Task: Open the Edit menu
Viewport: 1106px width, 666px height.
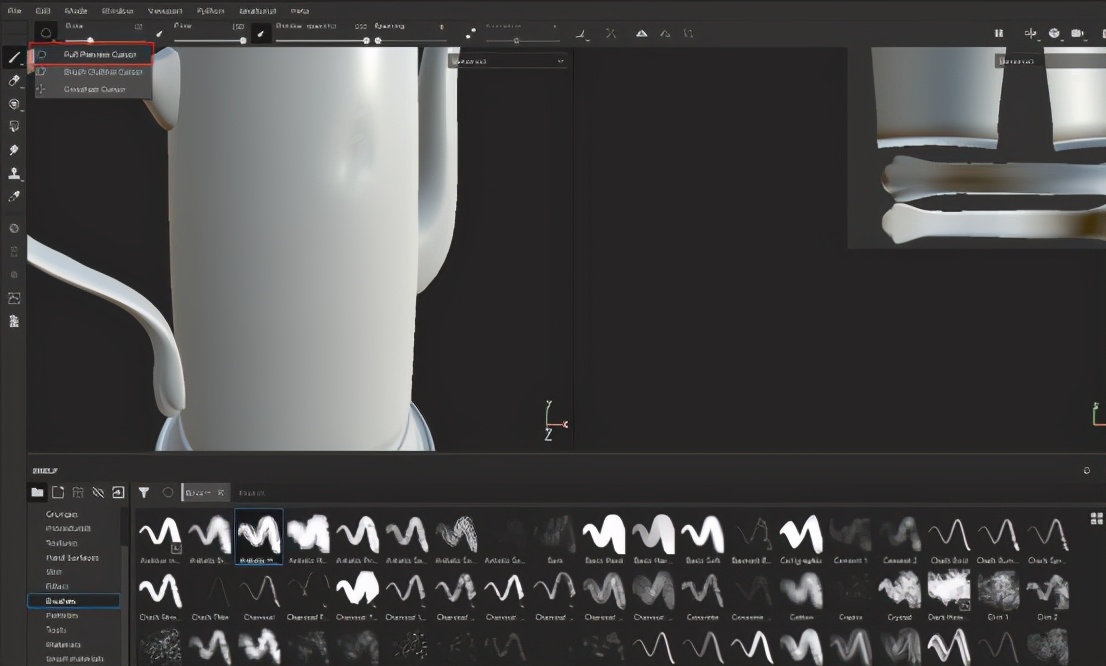Action: coord(43,11)
